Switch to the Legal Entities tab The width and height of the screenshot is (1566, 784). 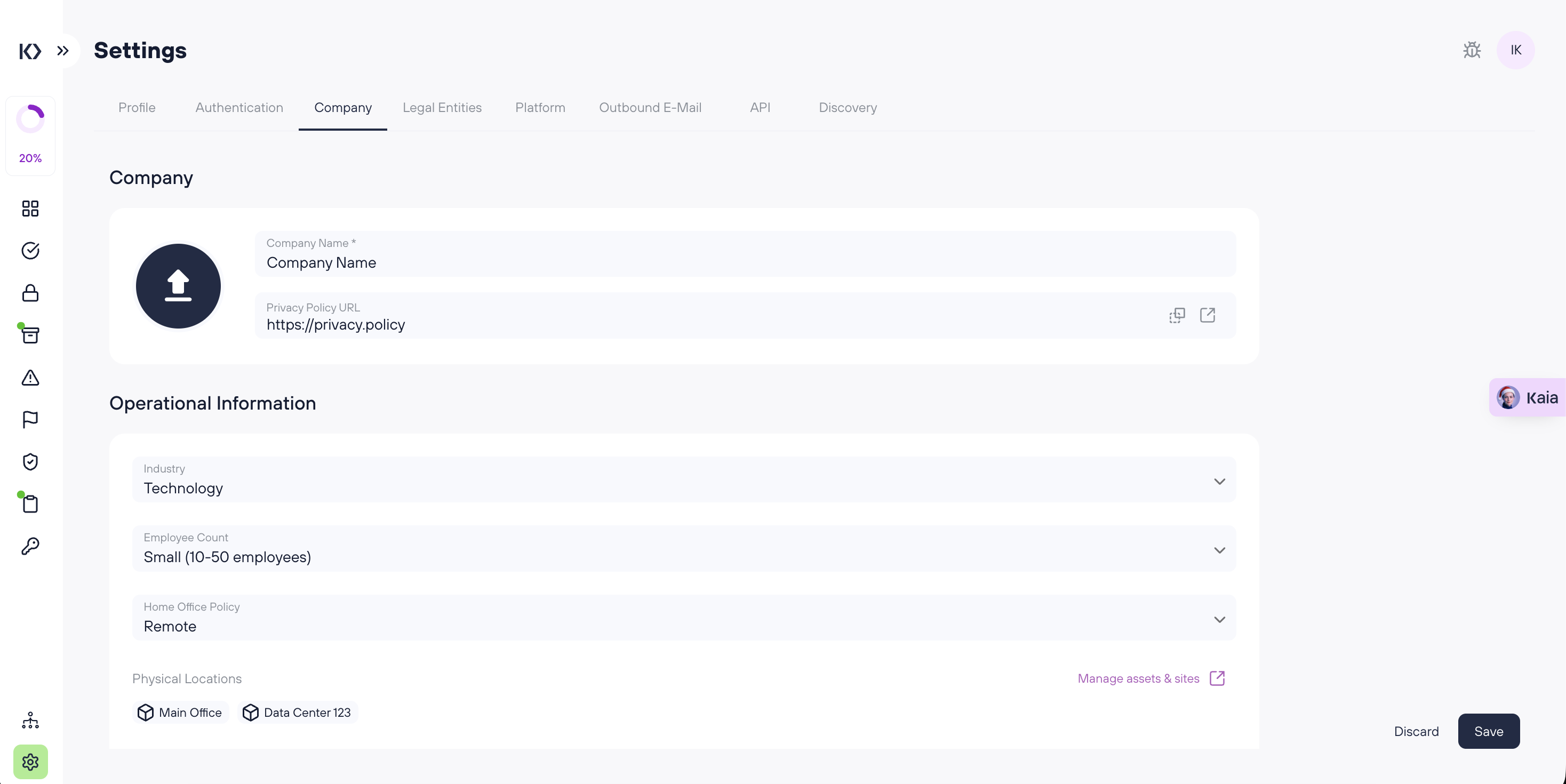coord(442,108)
